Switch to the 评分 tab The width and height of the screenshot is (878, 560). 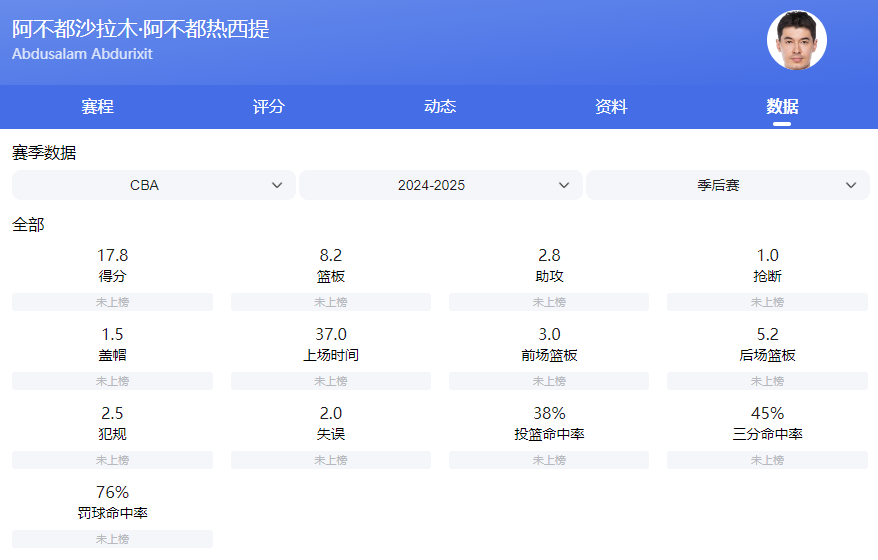pyautogui.click(x=269, y=106)
